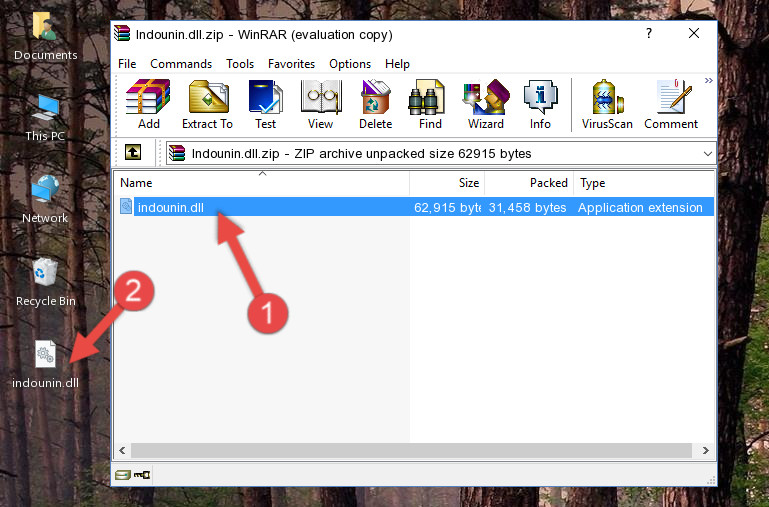Click the Add toolbar icon
769x507 pixels.
pyautogui.click(x=148, y=104)
